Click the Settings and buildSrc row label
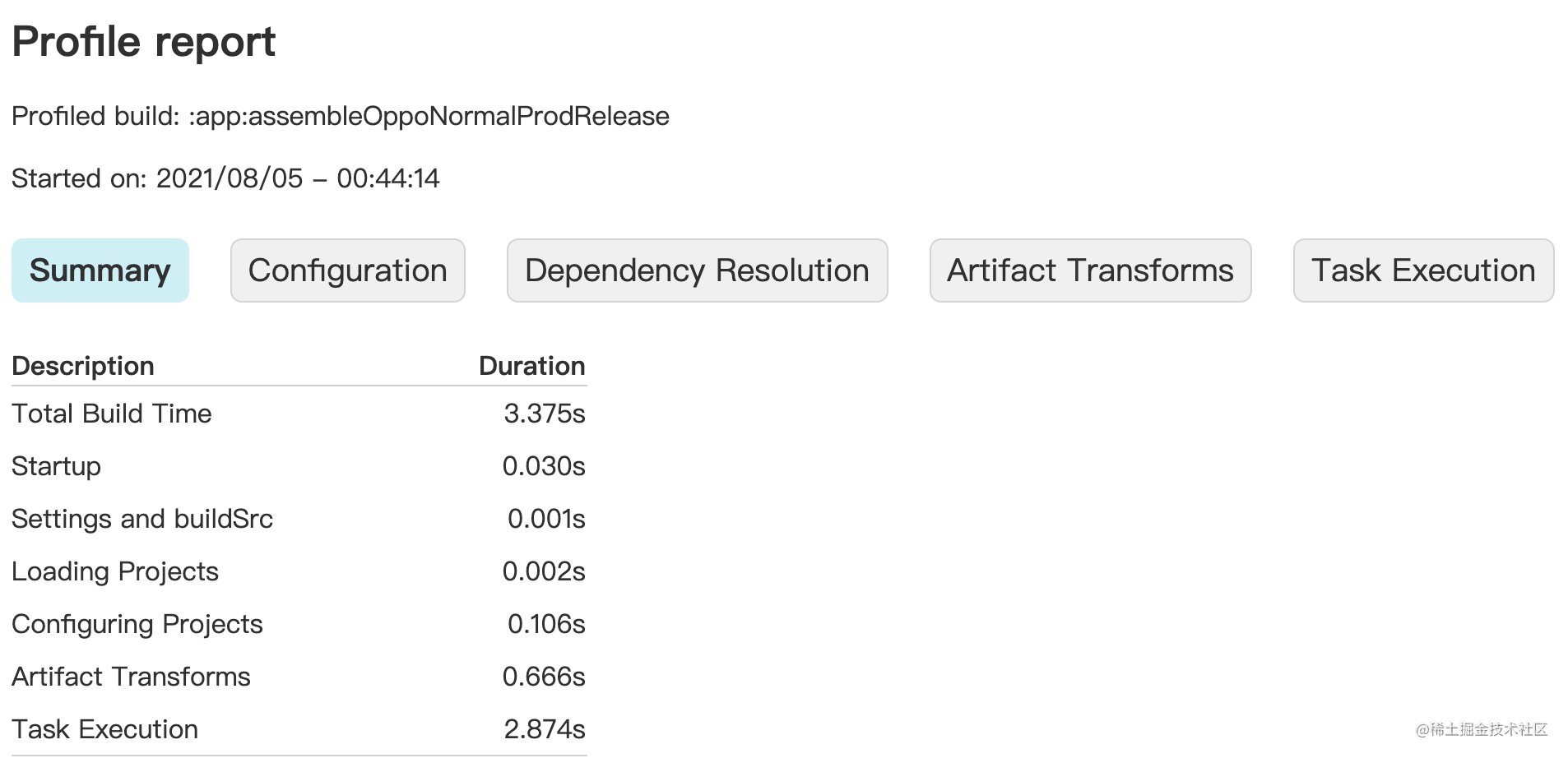1568x758 pixels. pos(142,519)
